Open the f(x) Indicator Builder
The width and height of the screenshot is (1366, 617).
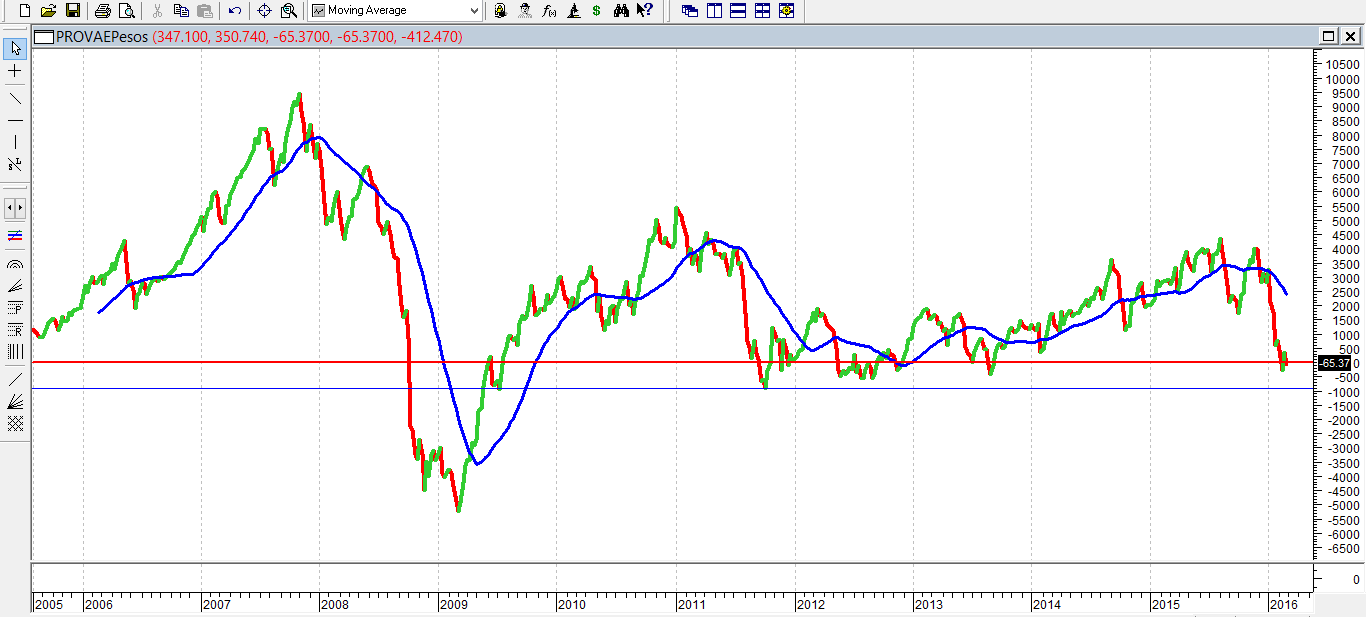(548, 10)
